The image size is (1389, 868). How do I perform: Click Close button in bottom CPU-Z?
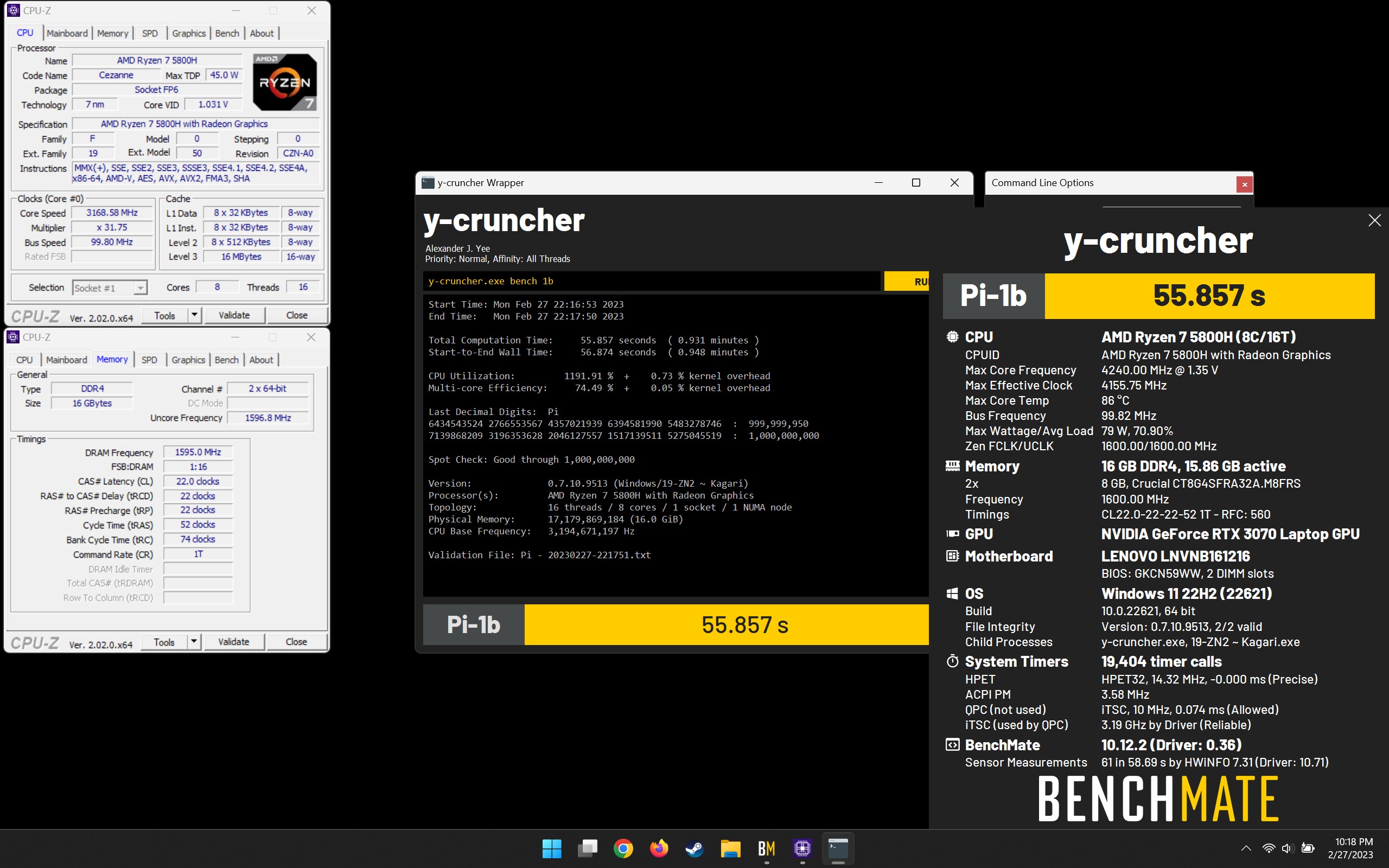pyautogui.click(x=296, y=642)
